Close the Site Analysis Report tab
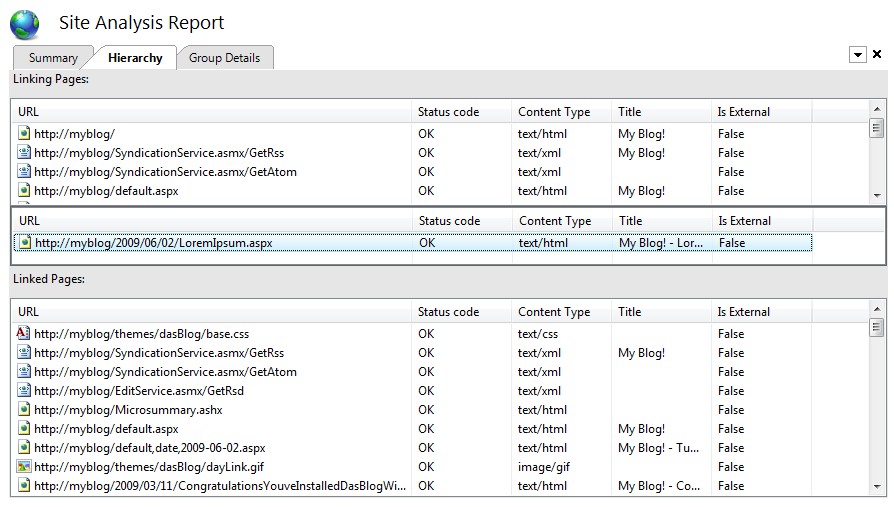894x507 pixels. click(877, 54)
